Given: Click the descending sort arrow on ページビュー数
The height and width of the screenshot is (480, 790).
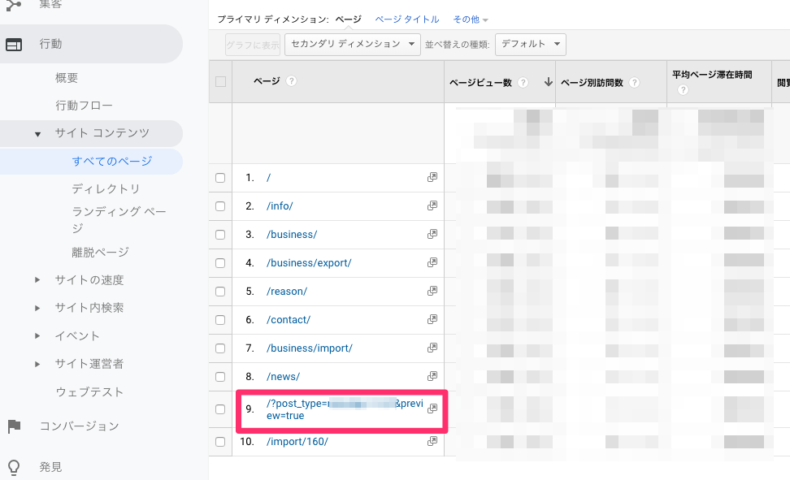Looking at the screenshot, I should [548, 82].
